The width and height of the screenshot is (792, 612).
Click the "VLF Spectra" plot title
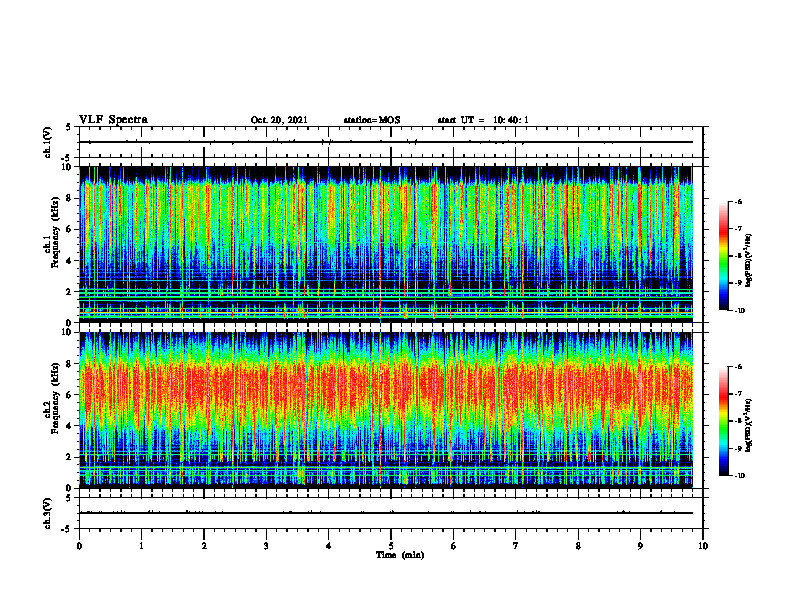click(x=113, y=119)
